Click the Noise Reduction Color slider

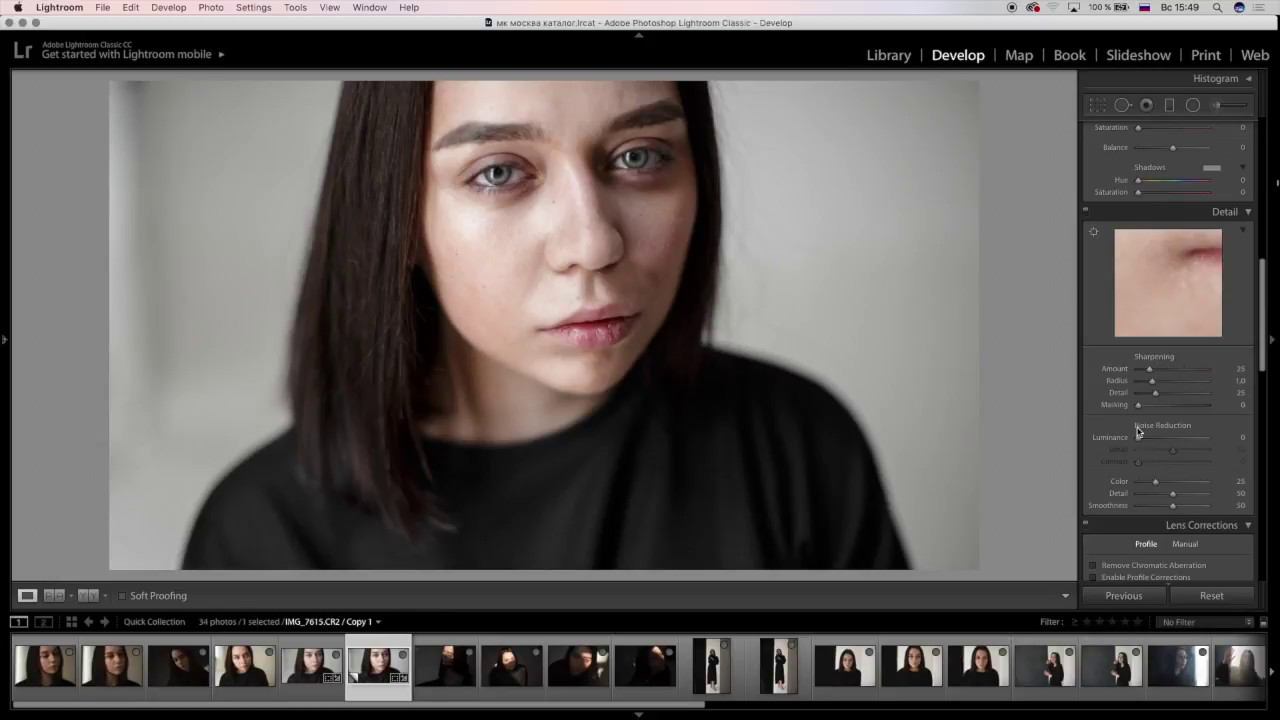tap(1174, 482)
